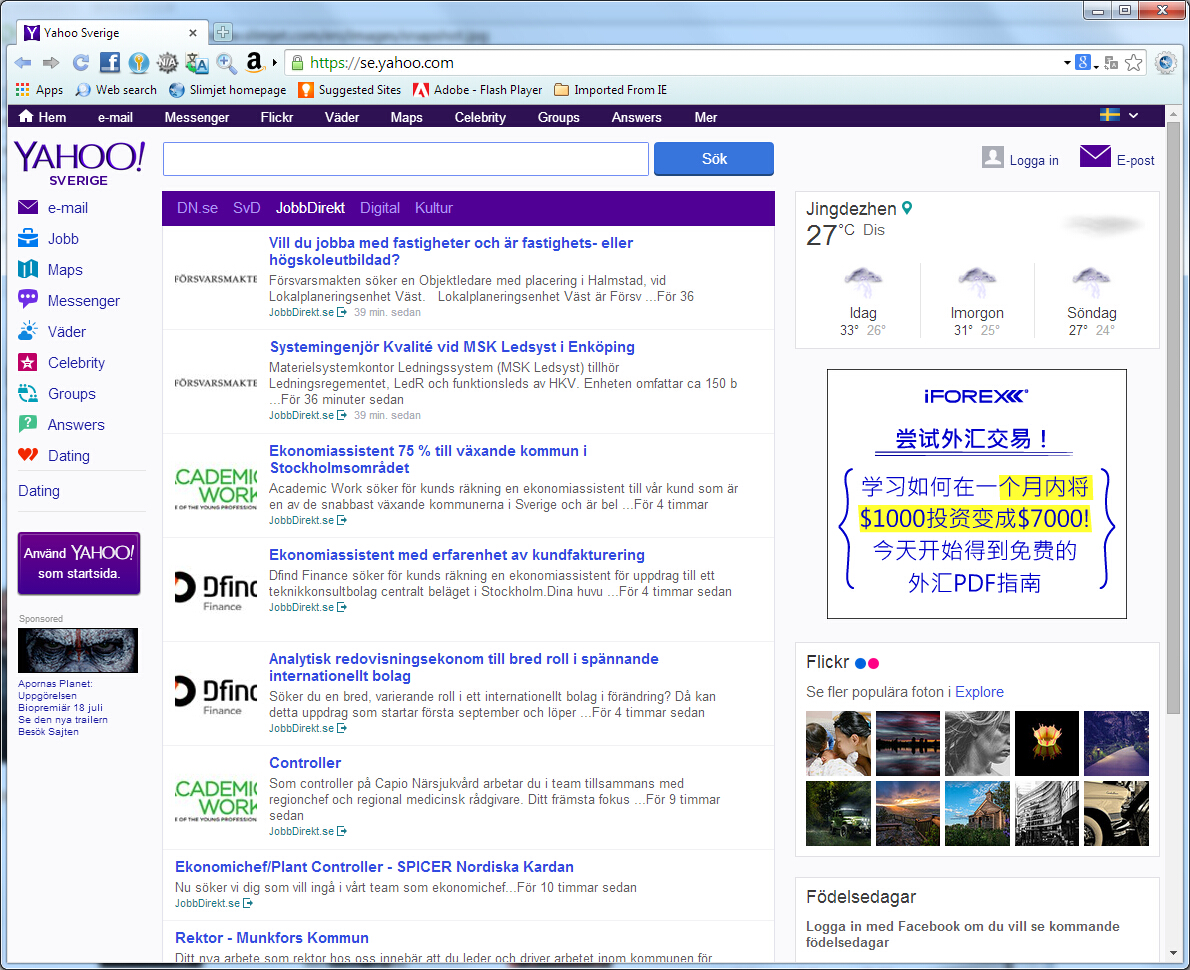Select the DN.se news tab
The height and width of the screenshot is (970, 1190).
[197, 208]
